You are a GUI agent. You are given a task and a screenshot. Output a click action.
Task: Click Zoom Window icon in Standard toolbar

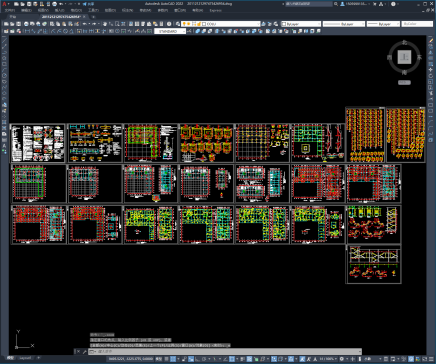coord(117,24)
